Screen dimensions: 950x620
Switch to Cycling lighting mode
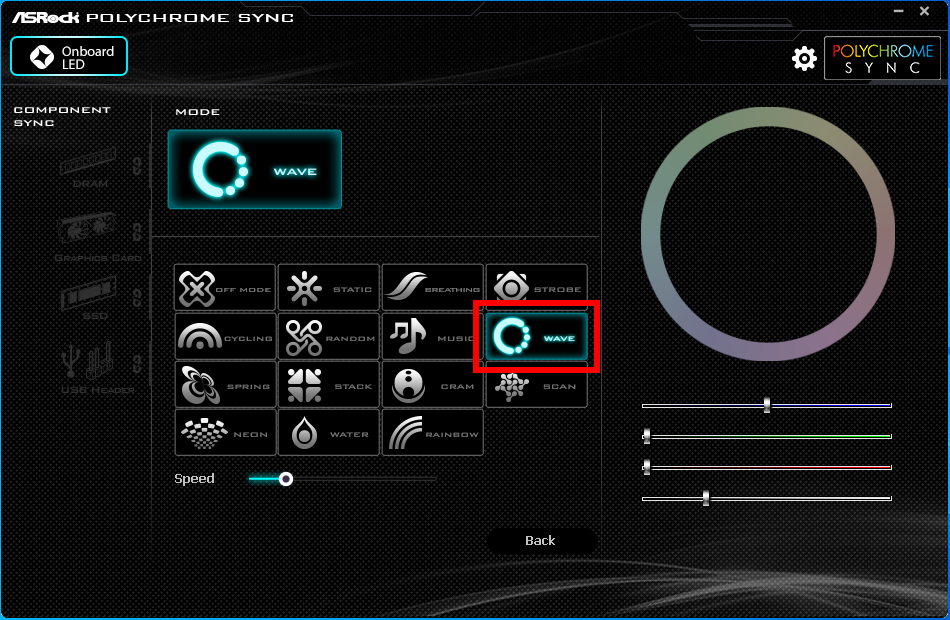coord(225,336)
